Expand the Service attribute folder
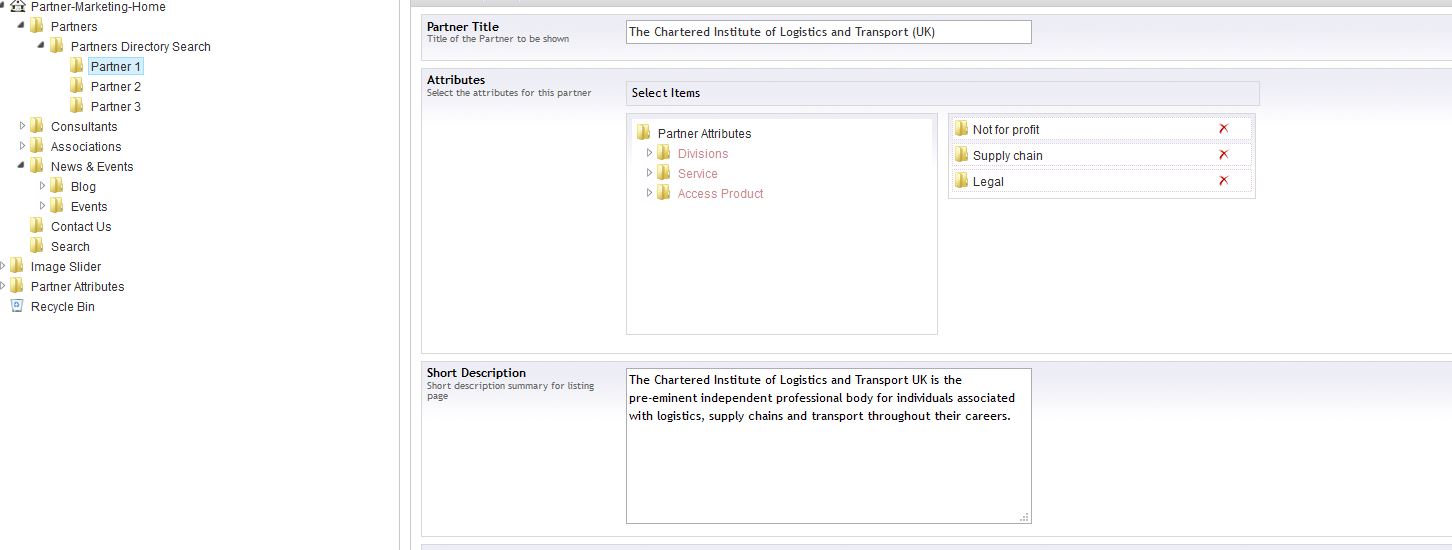The height and width of the screenshot is (550, 1452). click(649, 173)
